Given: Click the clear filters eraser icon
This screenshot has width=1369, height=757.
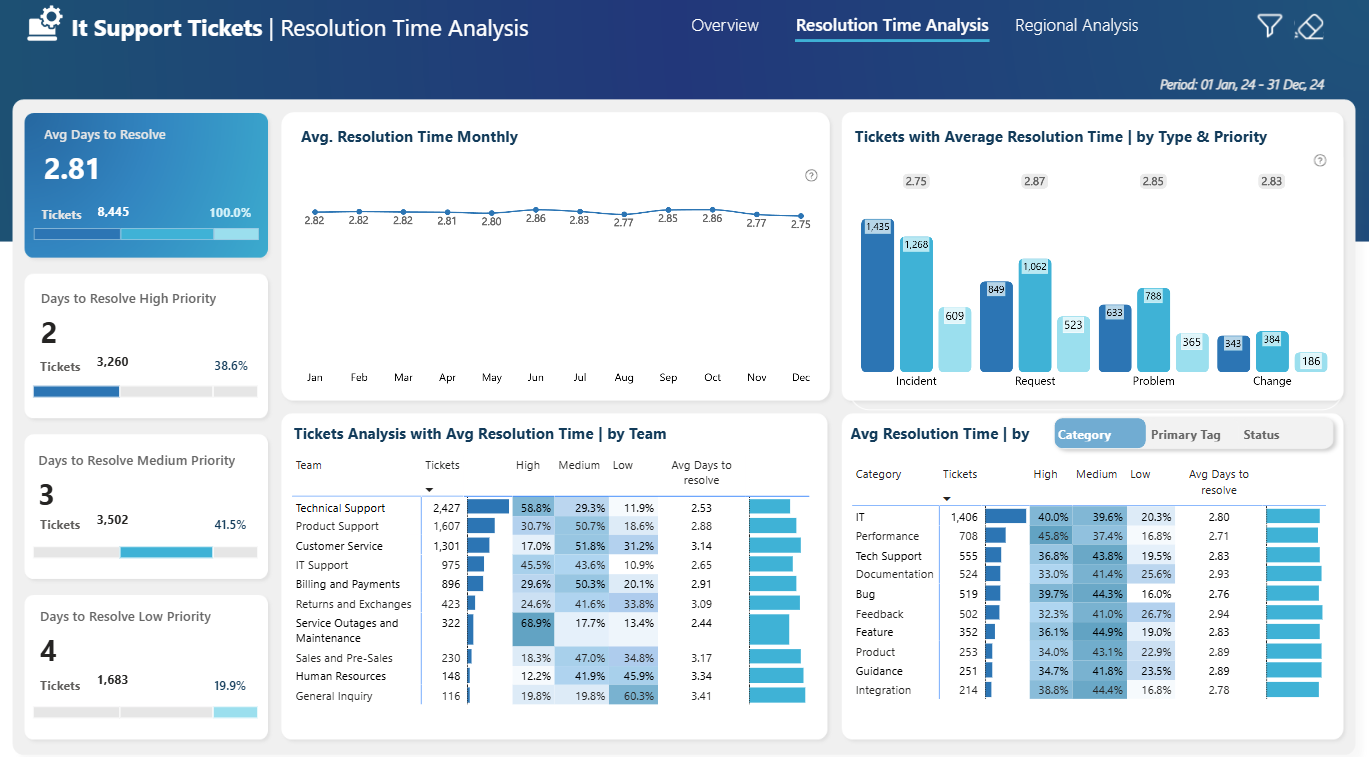Looking at the screenshot, I should pyautogui.click(x=1309, y=26).
